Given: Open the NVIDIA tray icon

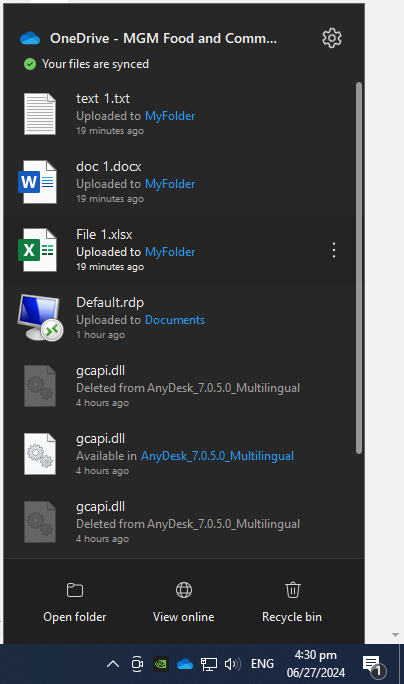Looking at the screenshot, I should coord(161,664).
